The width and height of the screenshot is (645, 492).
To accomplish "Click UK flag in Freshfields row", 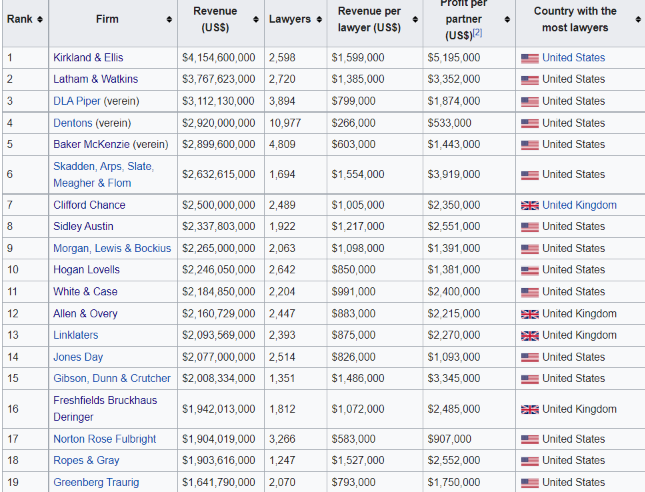I will click(530, 409).
